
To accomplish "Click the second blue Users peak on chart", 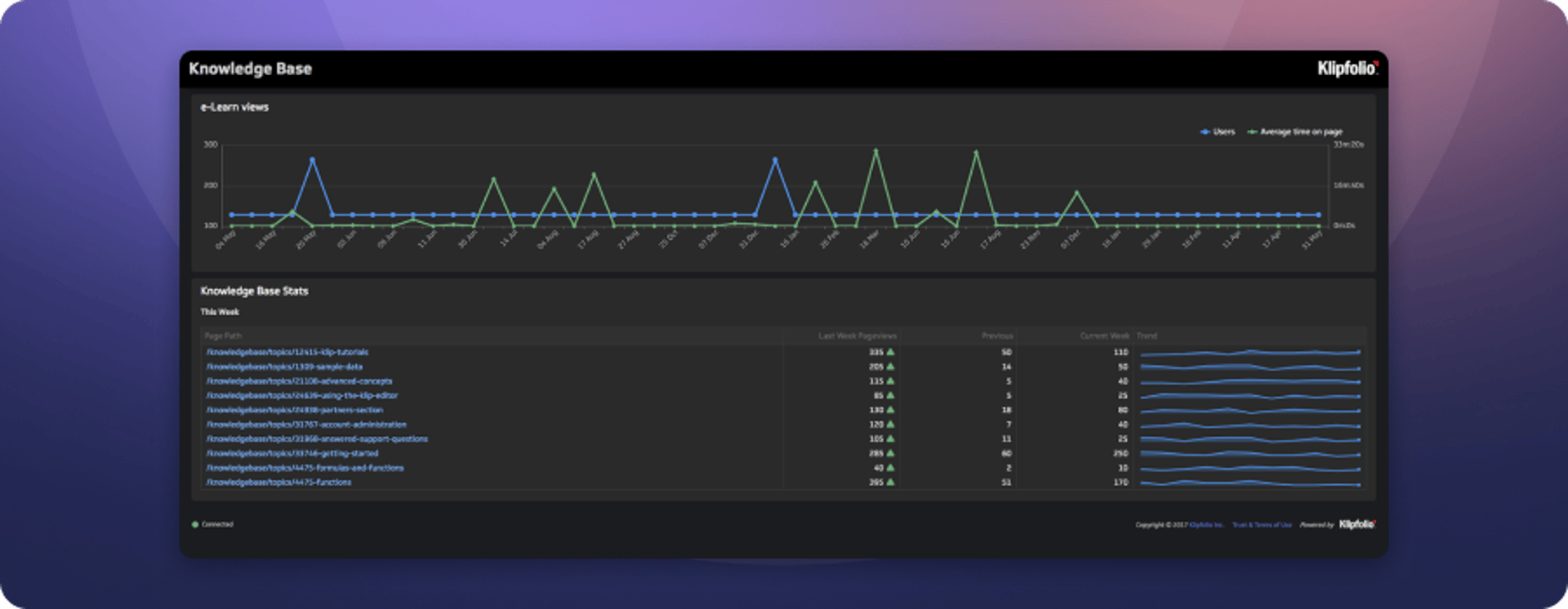I will coord(775,159).
